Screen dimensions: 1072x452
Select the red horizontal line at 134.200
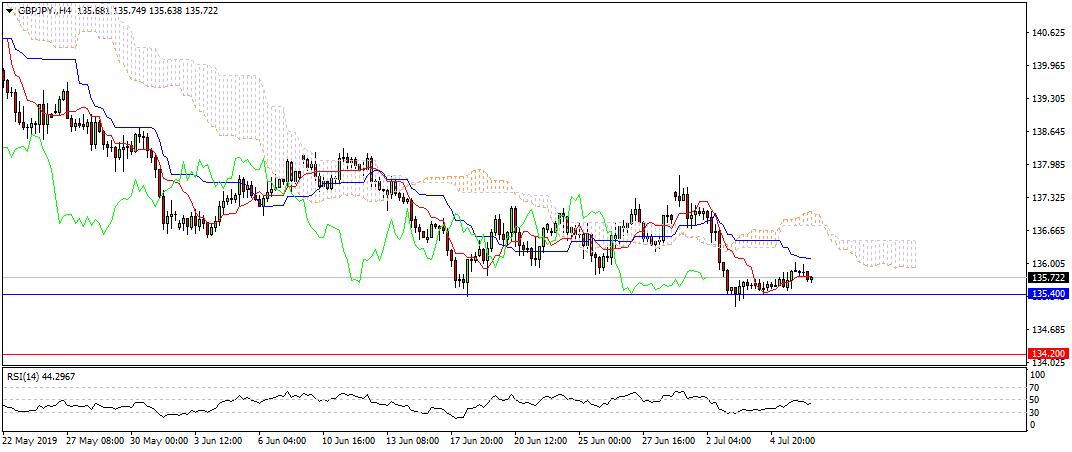click(500, 354)
